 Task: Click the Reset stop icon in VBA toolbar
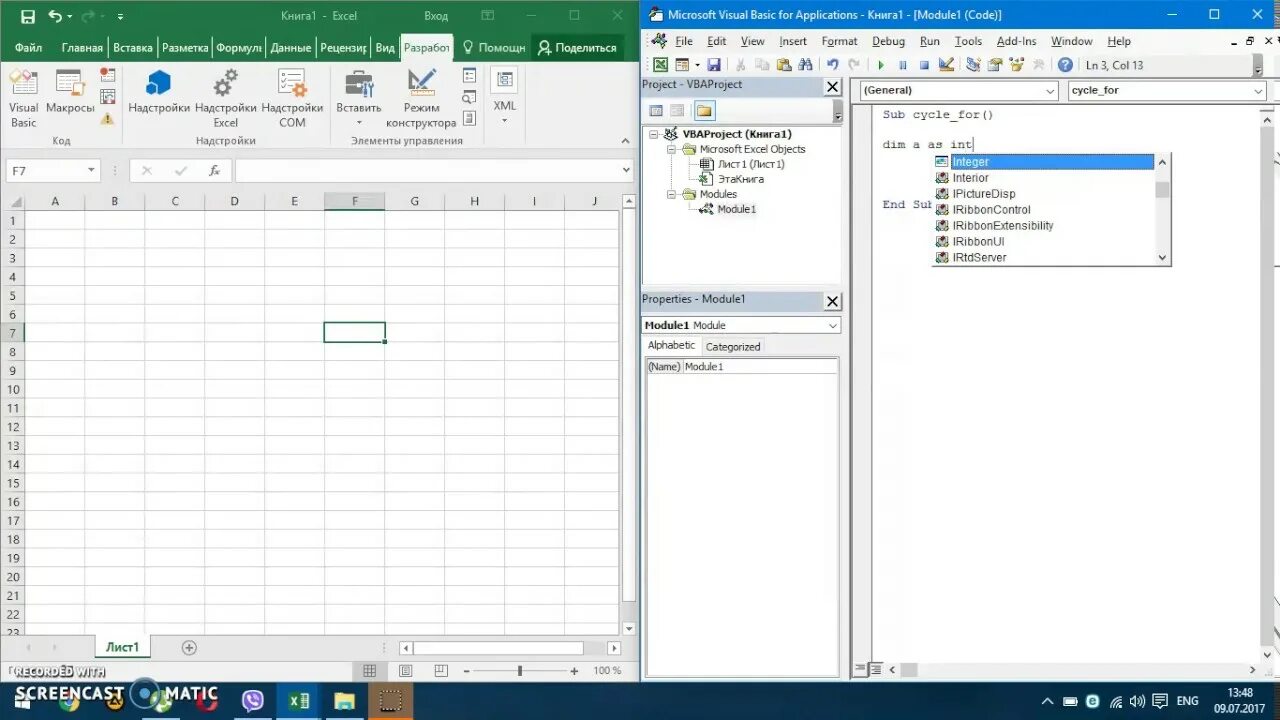coord(924,65)
